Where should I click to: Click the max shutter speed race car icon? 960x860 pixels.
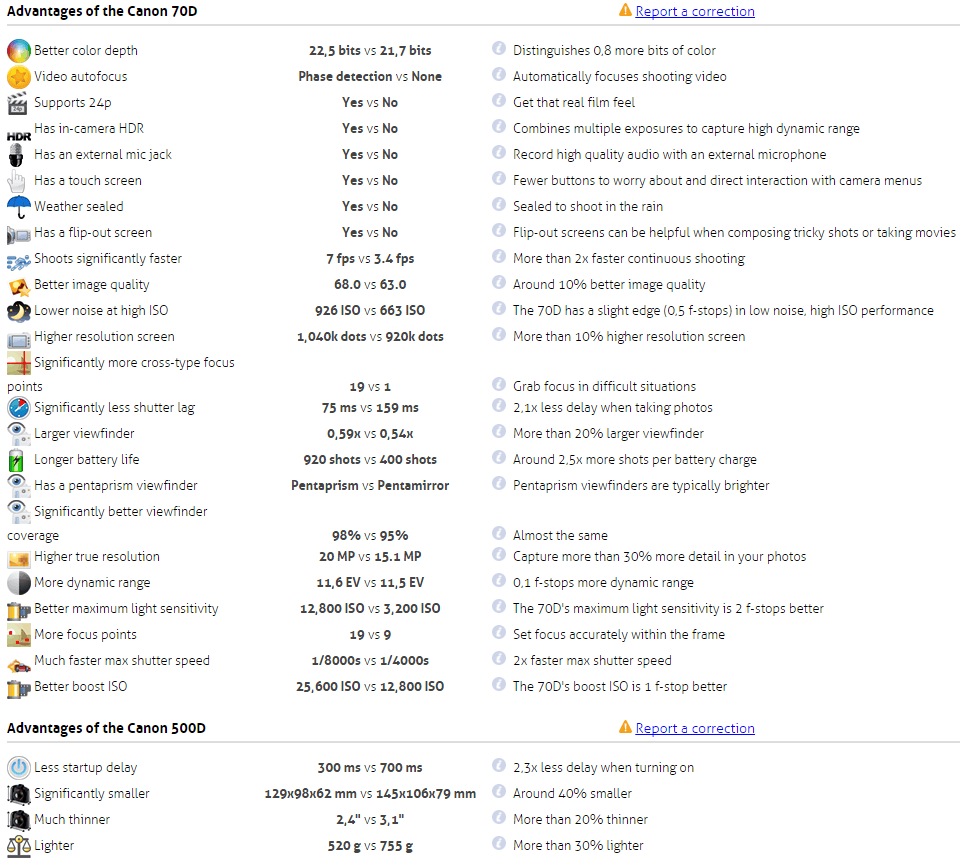(19, 660)
